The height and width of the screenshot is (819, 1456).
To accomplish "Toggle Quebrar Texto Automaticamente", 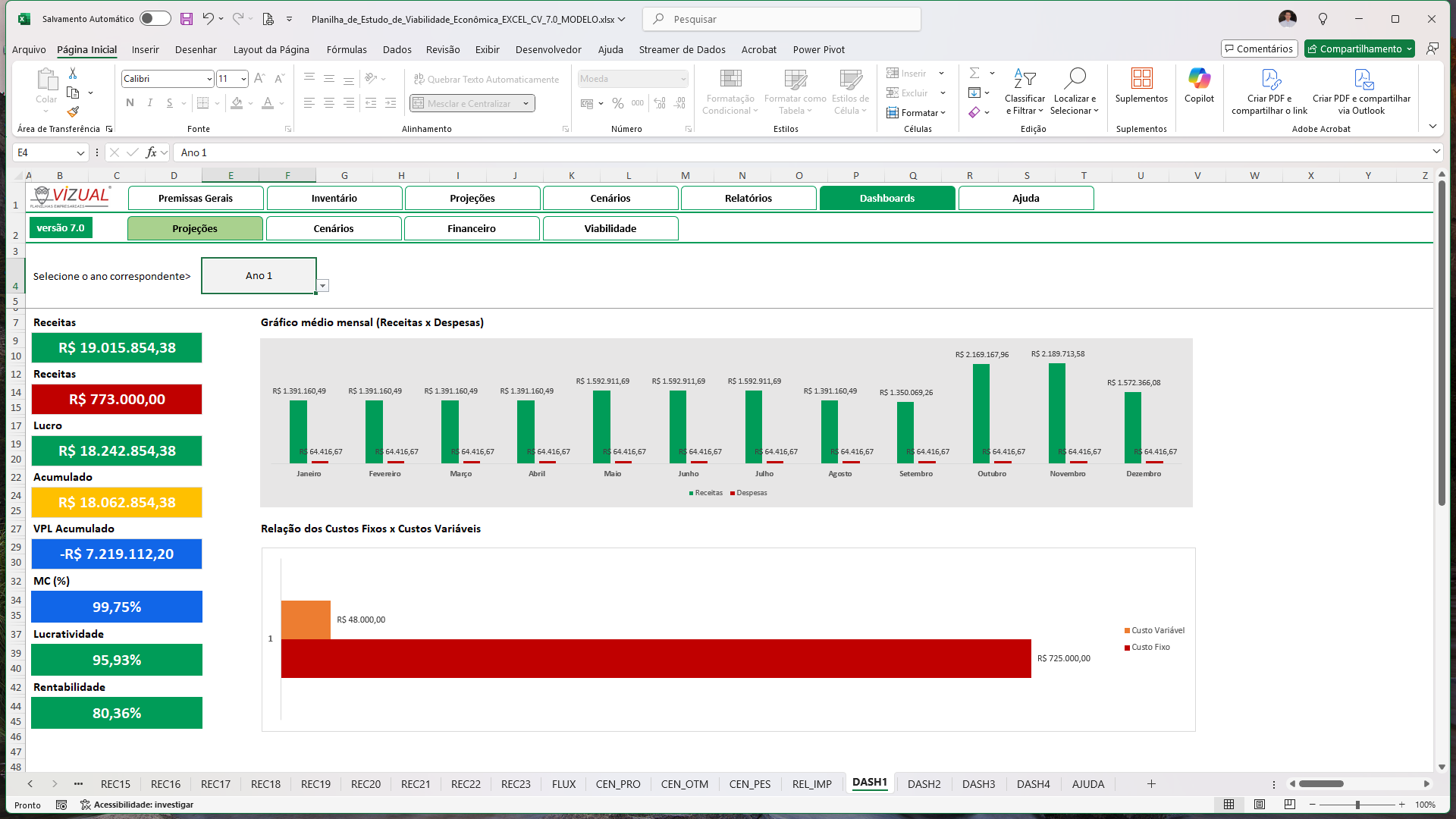I will pyautogui.click(x=486, y=79).
